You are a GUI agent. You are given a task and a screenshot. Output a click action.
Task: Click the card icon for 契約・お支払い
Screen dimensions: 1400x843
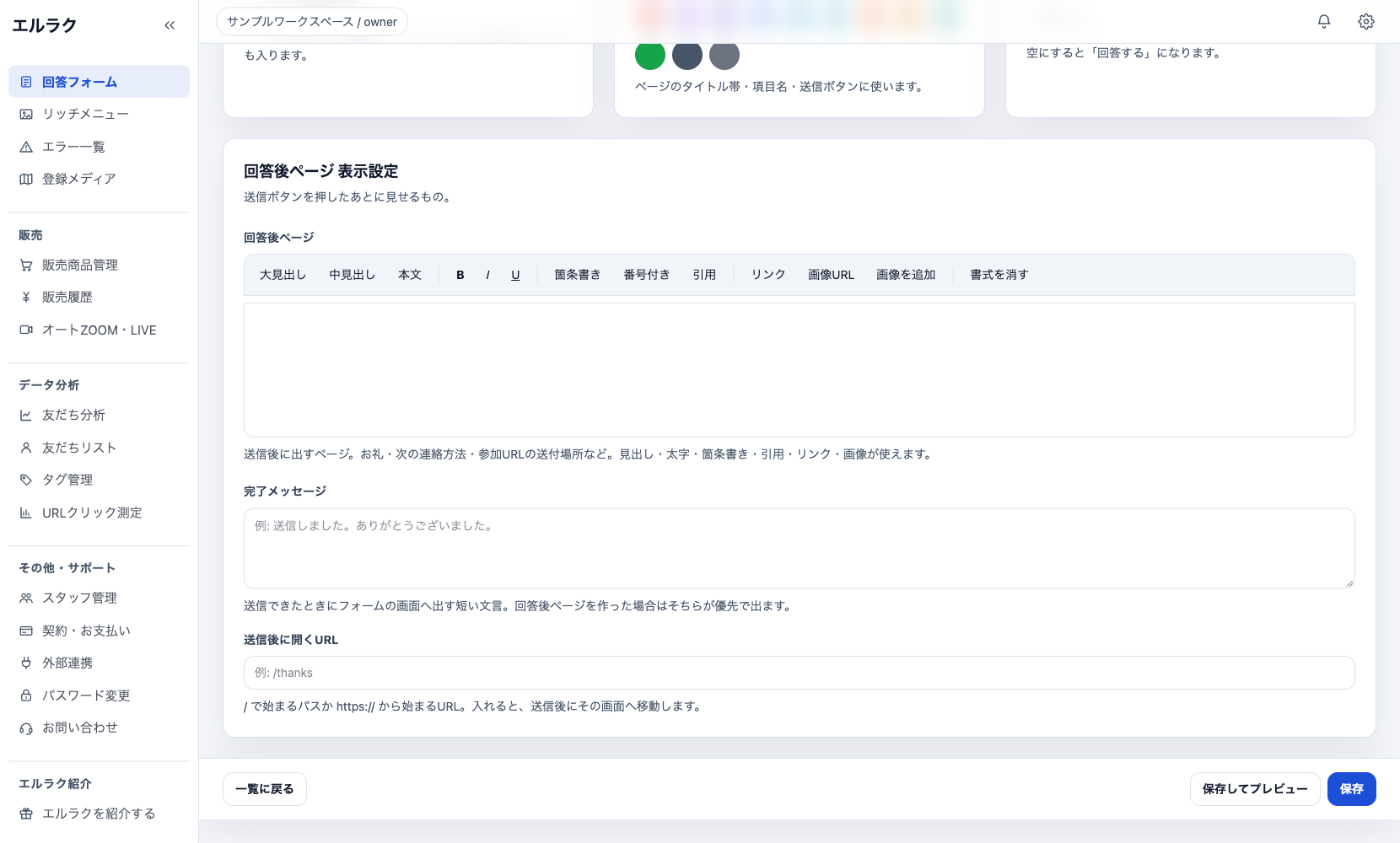pyautogui.click(x=26, y=631)
